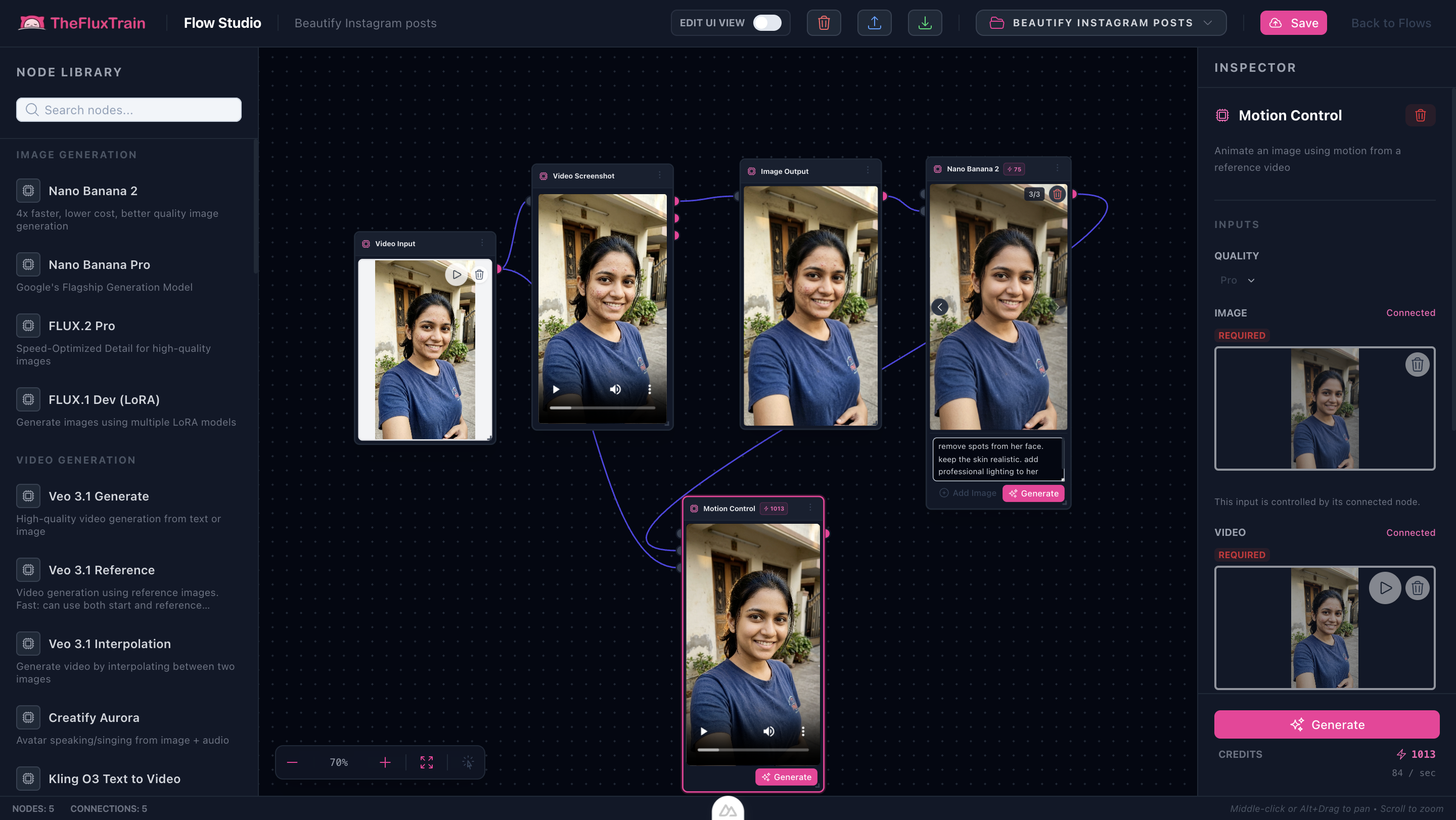Toggle the pointer interaction mode icon
1456x820 pixels.
pos(468,762)
